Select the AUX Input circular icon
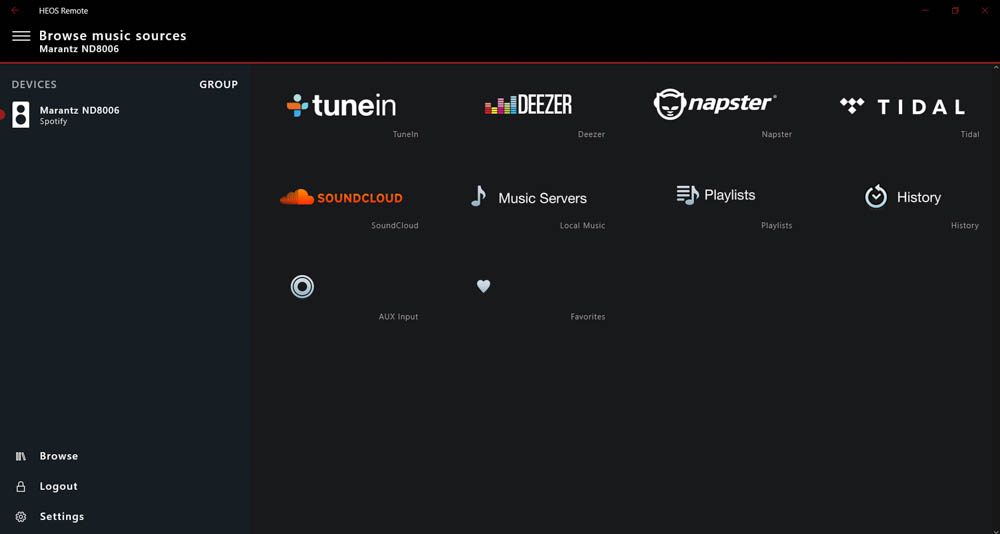This screenshot has width=1000, height=534. 302,286
